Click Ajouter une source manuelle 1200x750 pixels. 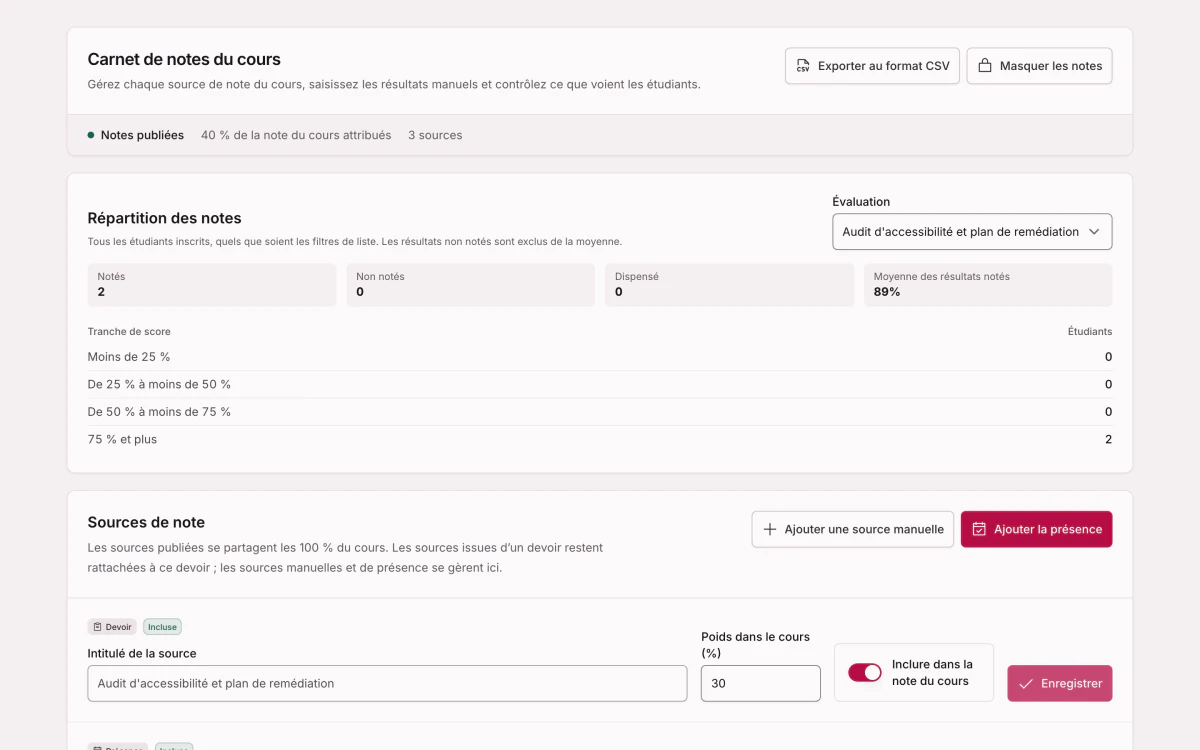pyautogui.click(x=853, y=529)
